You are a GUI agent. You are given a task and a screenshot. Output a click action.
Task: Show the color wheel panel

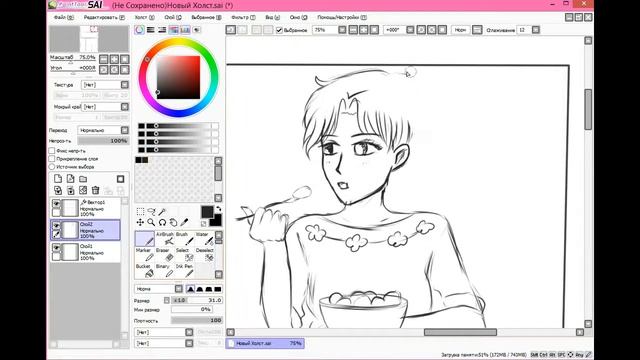click(x=140, y=30)
